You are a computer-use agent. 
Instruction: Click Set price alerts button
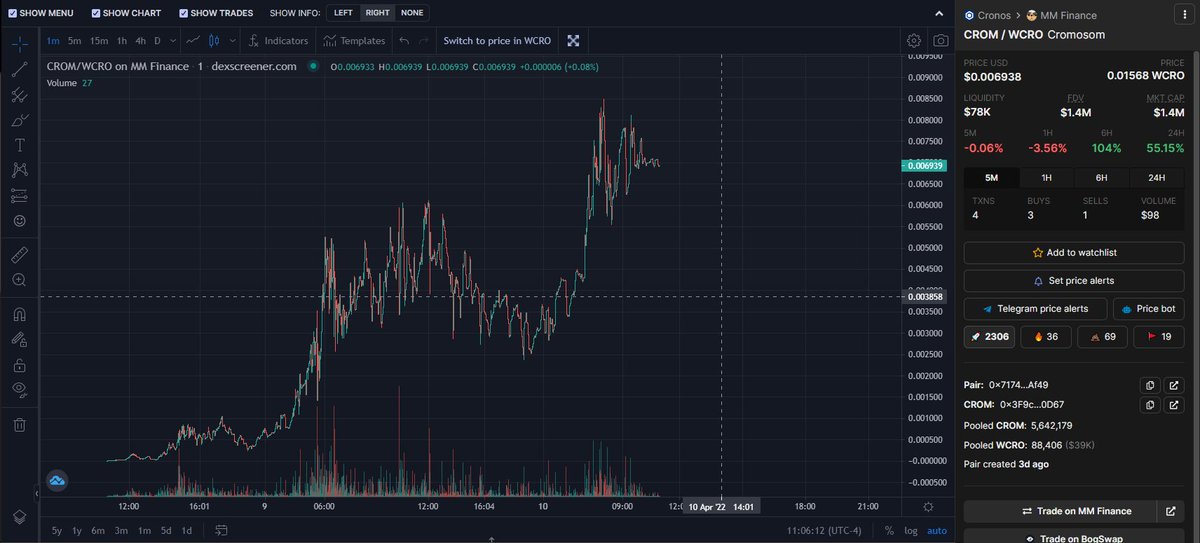click(x=1073, y=281)
